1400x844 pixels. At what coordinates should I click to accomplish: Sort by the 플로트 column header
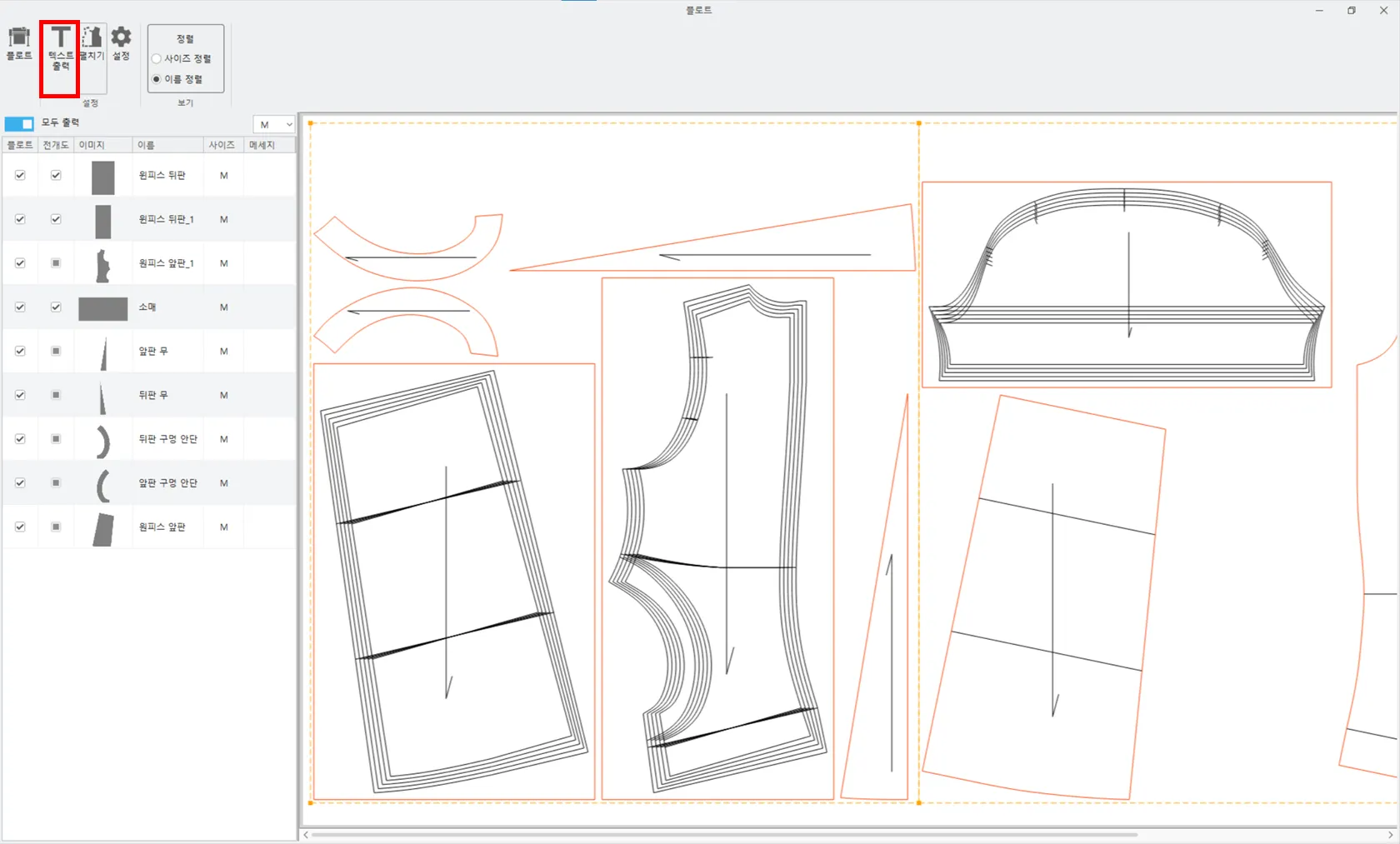tap(20, 145)
